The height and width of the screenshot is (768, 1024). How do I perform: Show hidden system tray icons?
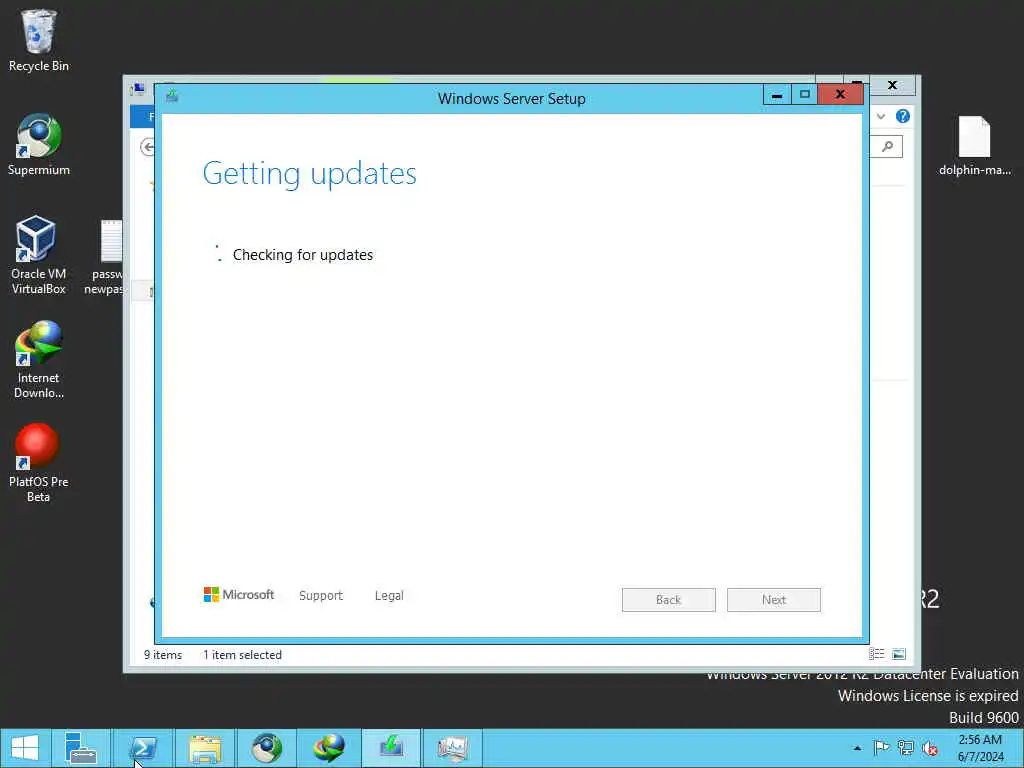(x=857, y=748)
